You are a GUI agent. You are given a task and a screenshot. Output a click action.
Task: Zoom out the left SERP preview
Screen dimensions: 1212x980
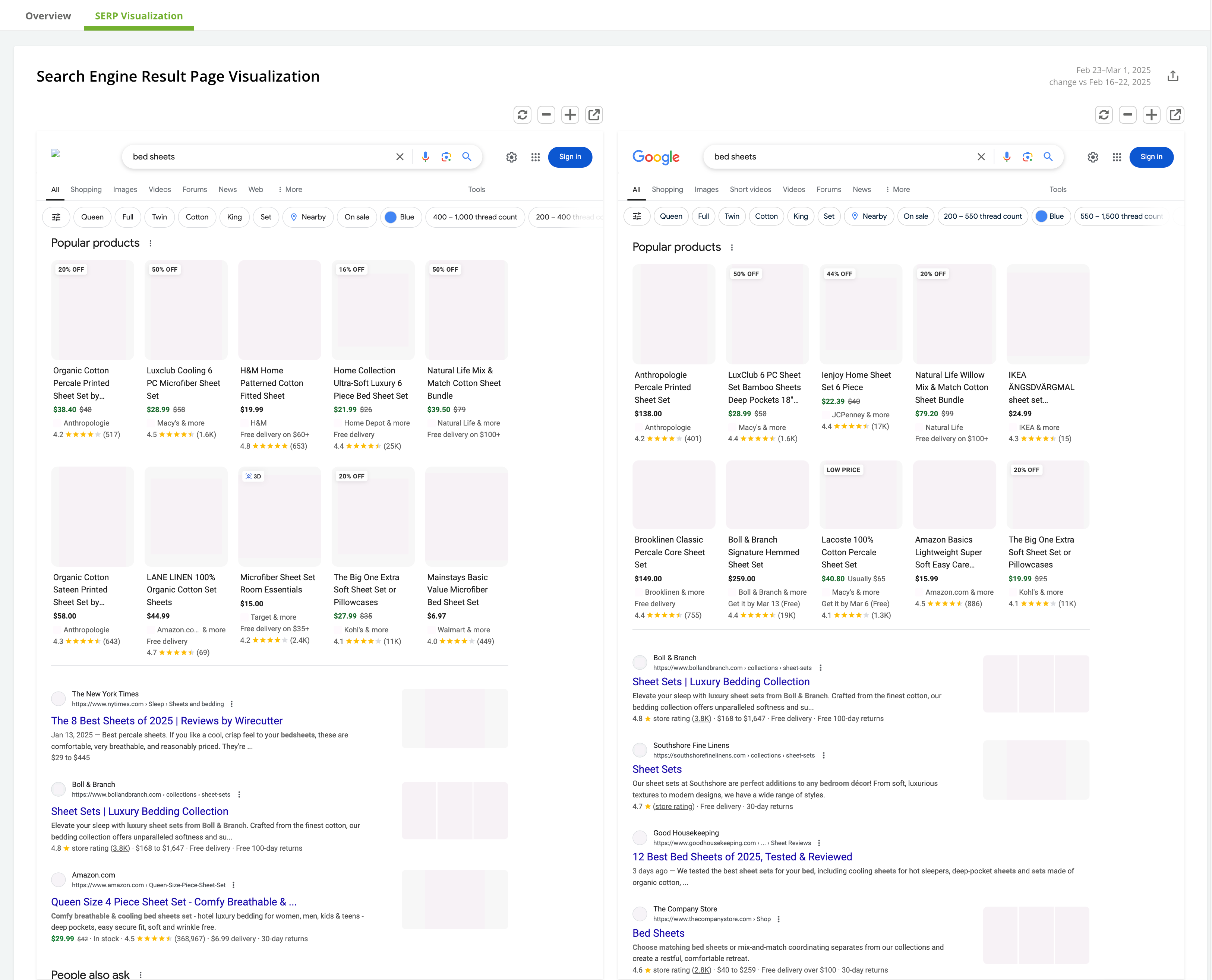(x=546, y=115)
